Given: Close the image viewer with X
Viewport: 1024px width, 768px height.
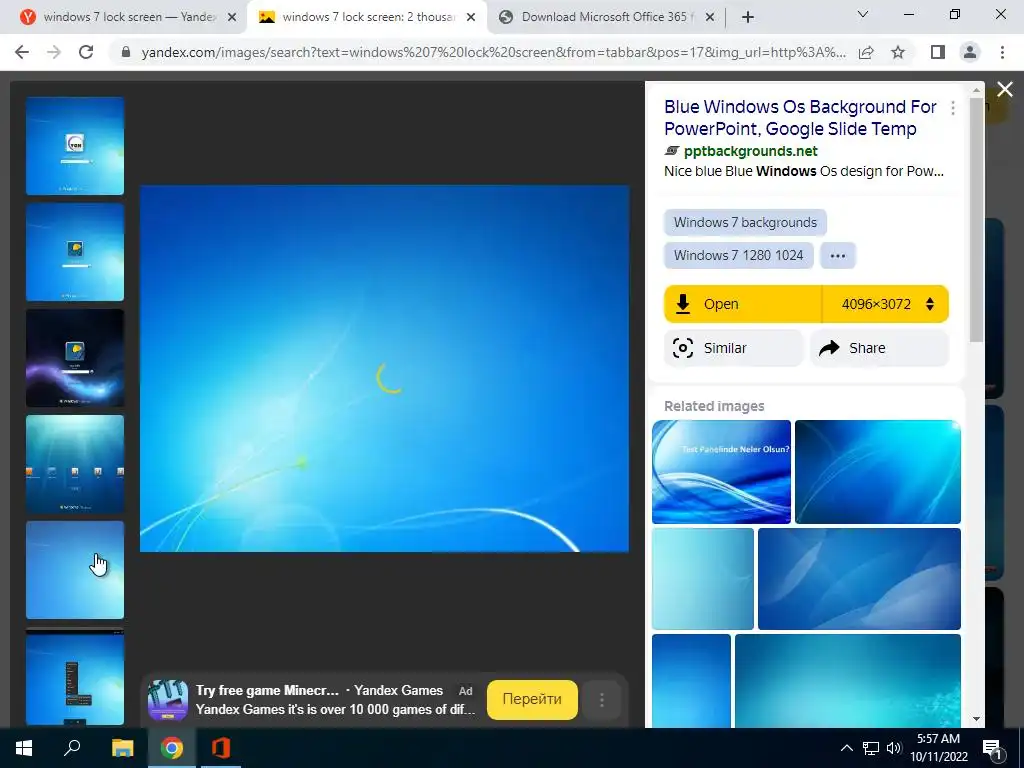Looking at the screenshot, I should tap(1005, 89).
